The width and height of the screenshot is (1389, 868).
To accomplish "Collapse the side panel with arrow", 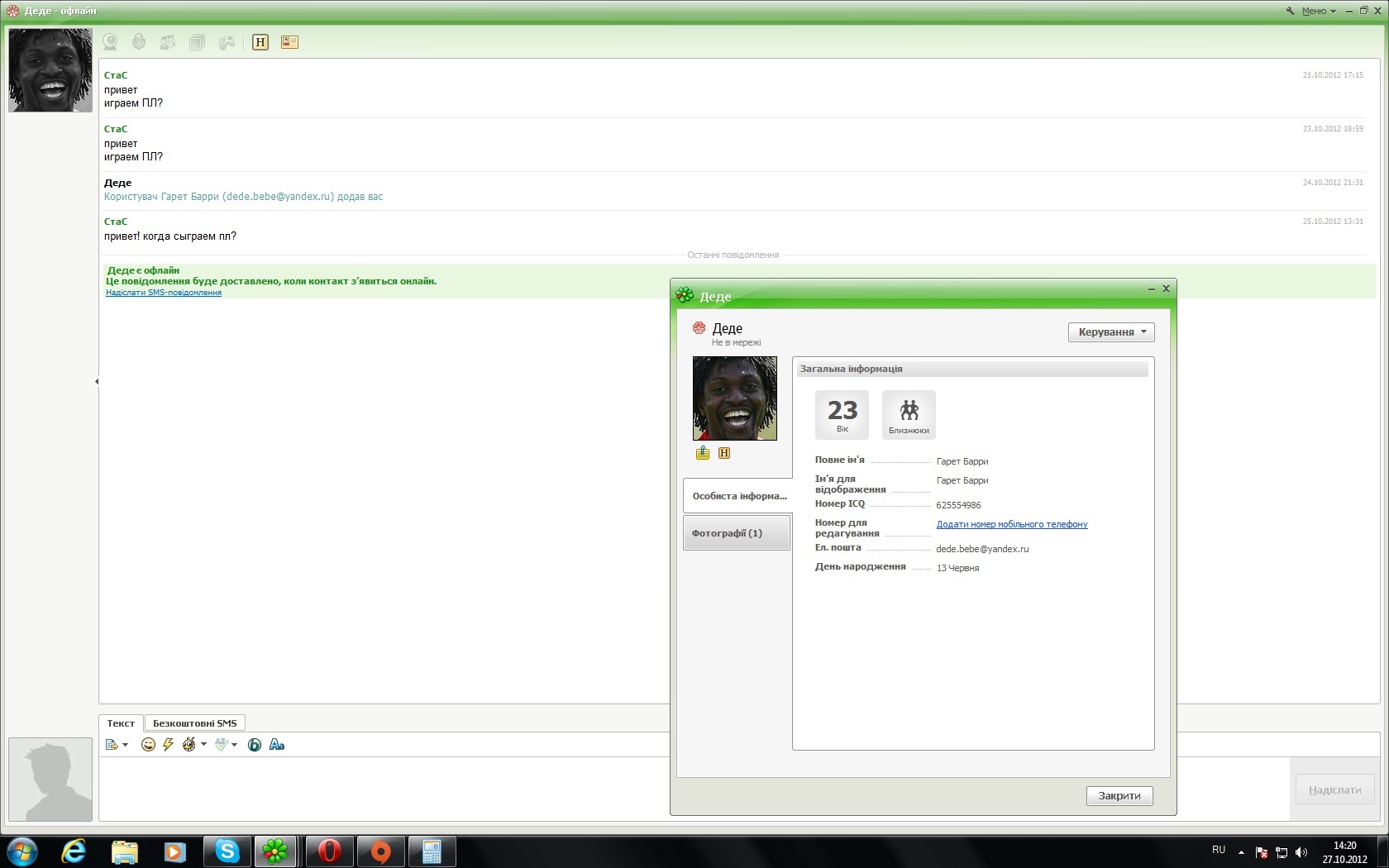I will coord(97,381).
